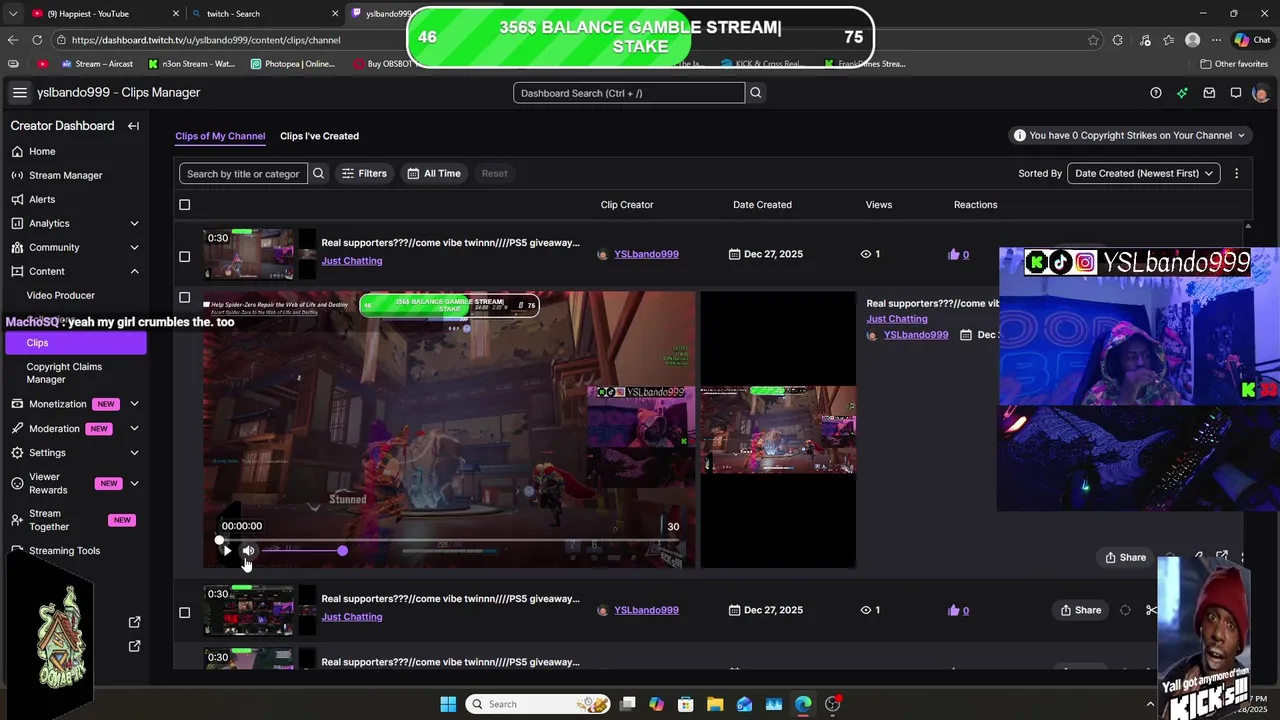Open first external link icon in sidebar
Screen dimensions: 1280x720
135,622
